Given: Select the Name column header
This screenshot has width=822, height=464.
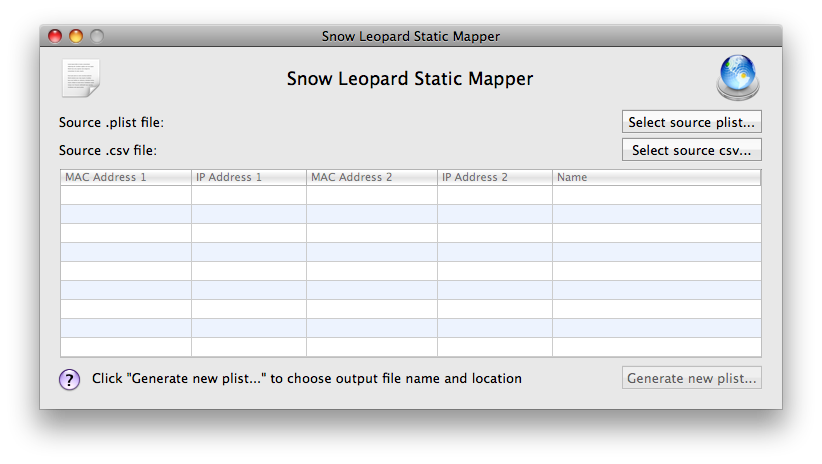Looking at the screenshot, I should pos(656,177).
